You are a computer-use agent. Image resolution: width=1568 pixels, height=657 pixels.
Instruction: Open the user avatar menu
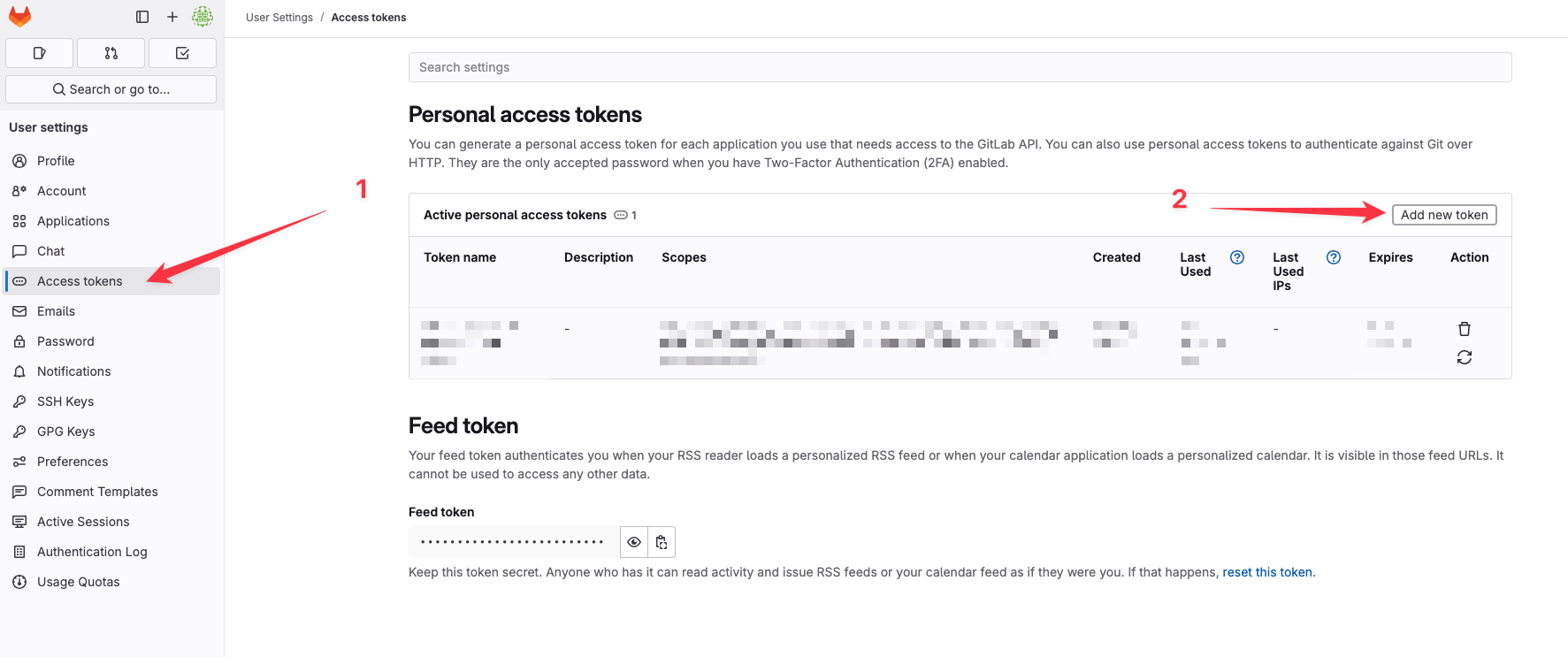(x=203, y=17)
